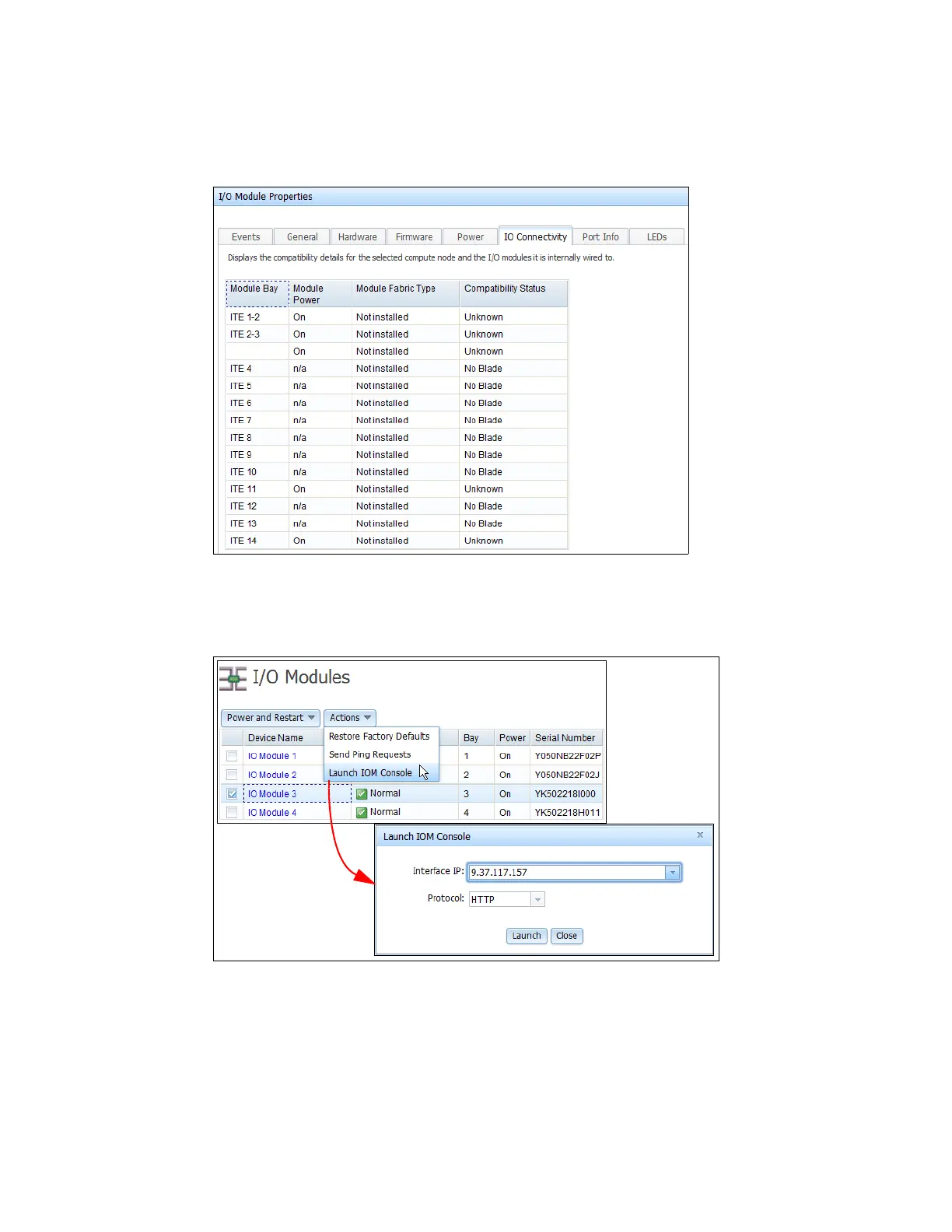
Task: Open the Power and Restart dropdown
Action: pos(271,718)
